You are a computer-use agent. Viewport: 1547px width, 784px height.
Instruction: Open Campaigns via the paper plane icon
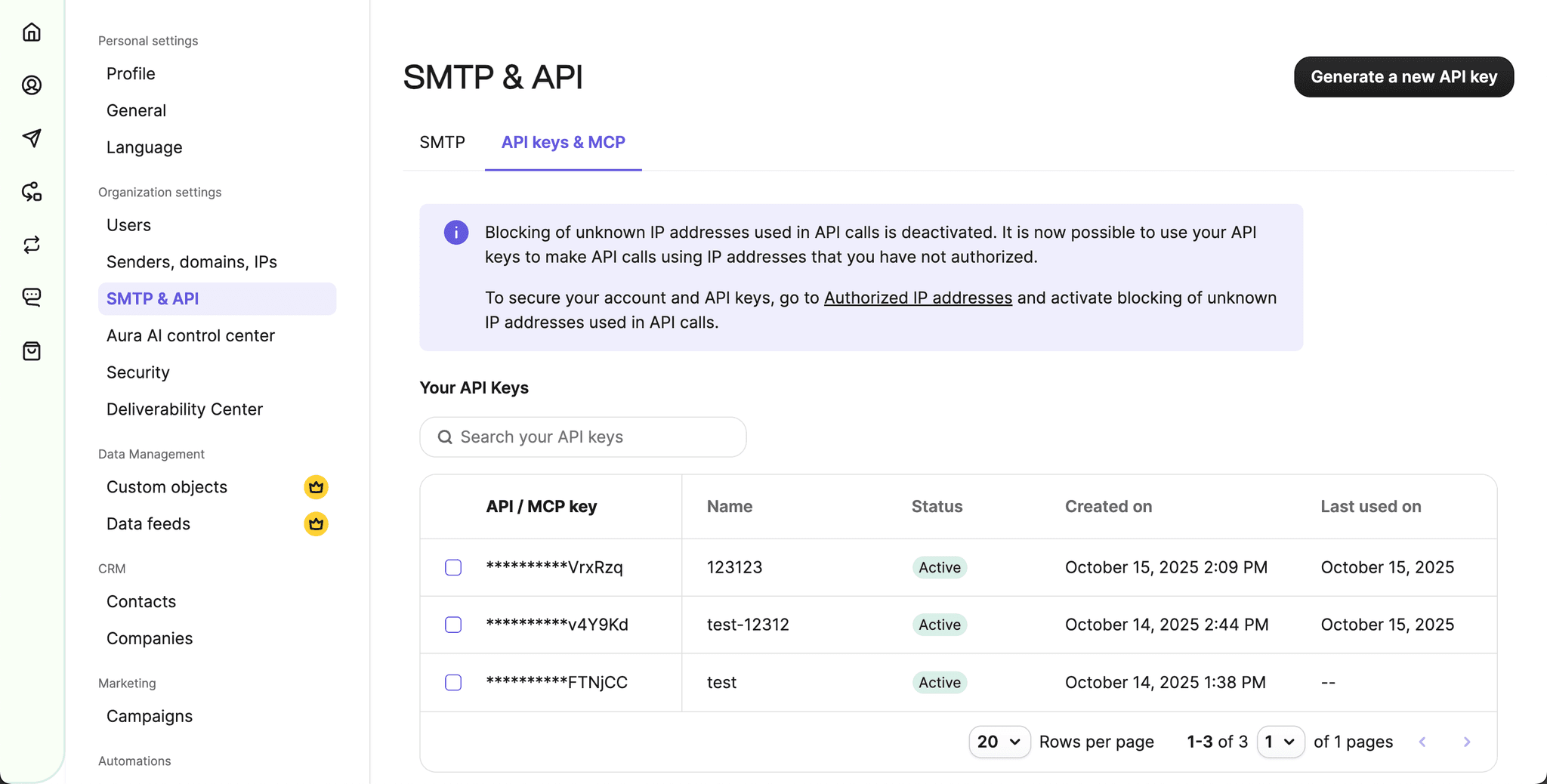(32, 138)
